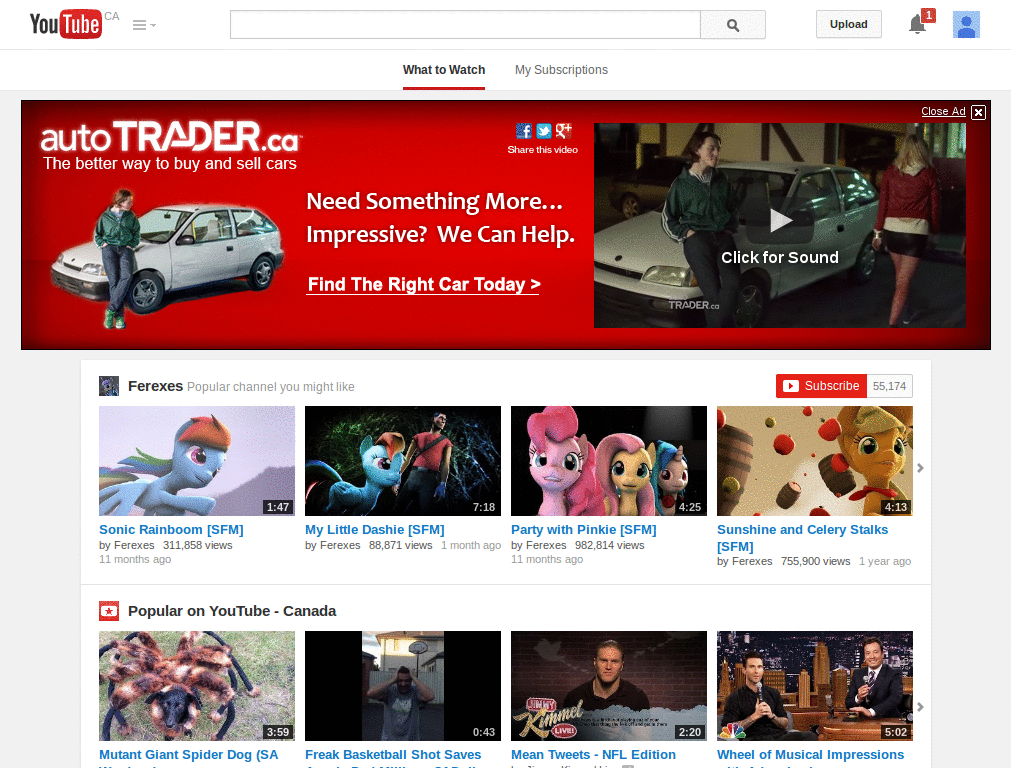Click Freak Basketball Shot Saves title
Viewport: 1024px width, 768px height.
pyautogui.click(x=393, y=758)
